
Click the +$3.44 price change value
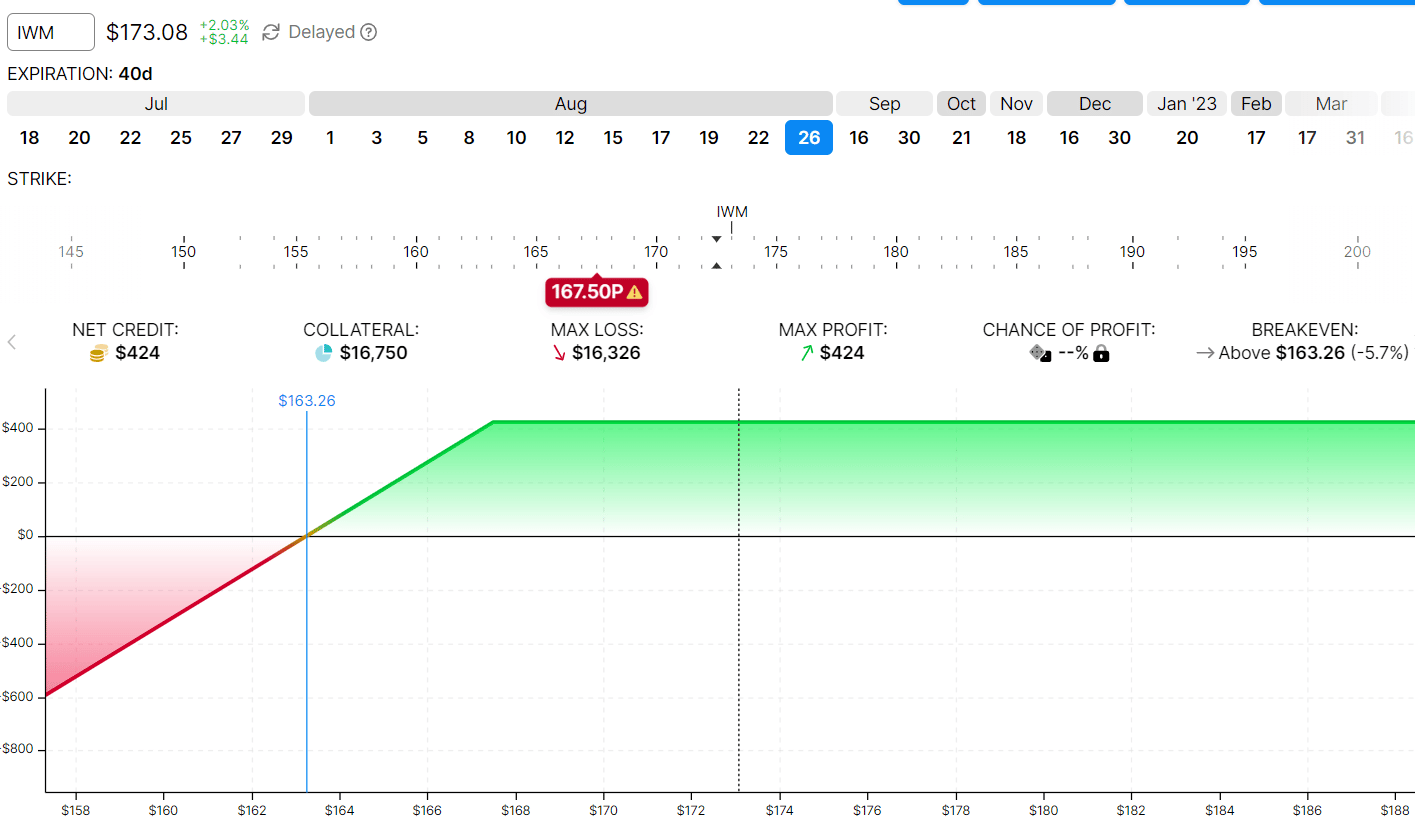[224, 39]
